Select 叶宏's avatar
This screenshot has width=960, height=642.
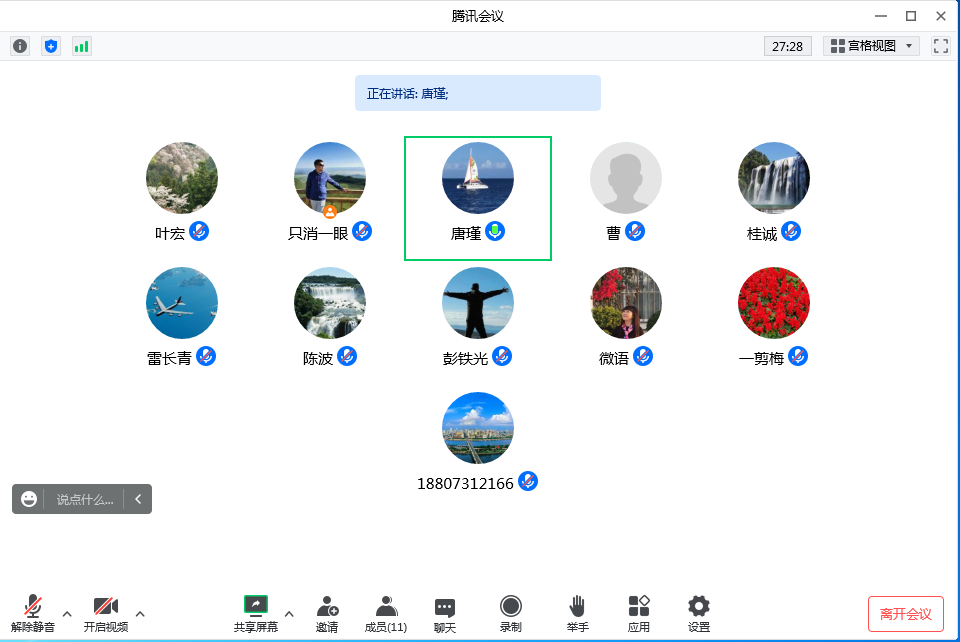click(x=182, y=178)
